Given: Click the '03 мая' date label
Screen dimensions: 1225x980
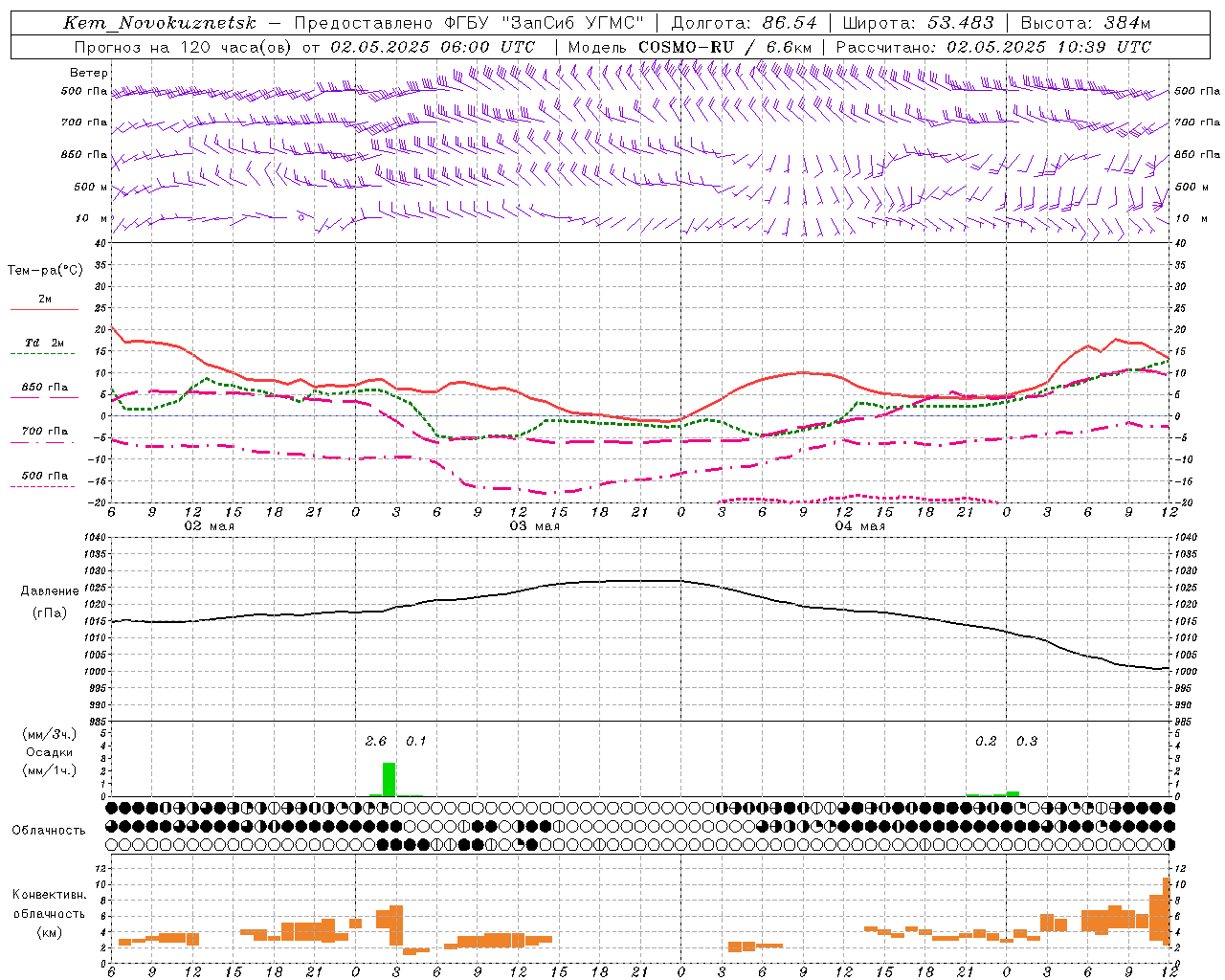Looking at the screenshot, I should [x=534, y=526].
